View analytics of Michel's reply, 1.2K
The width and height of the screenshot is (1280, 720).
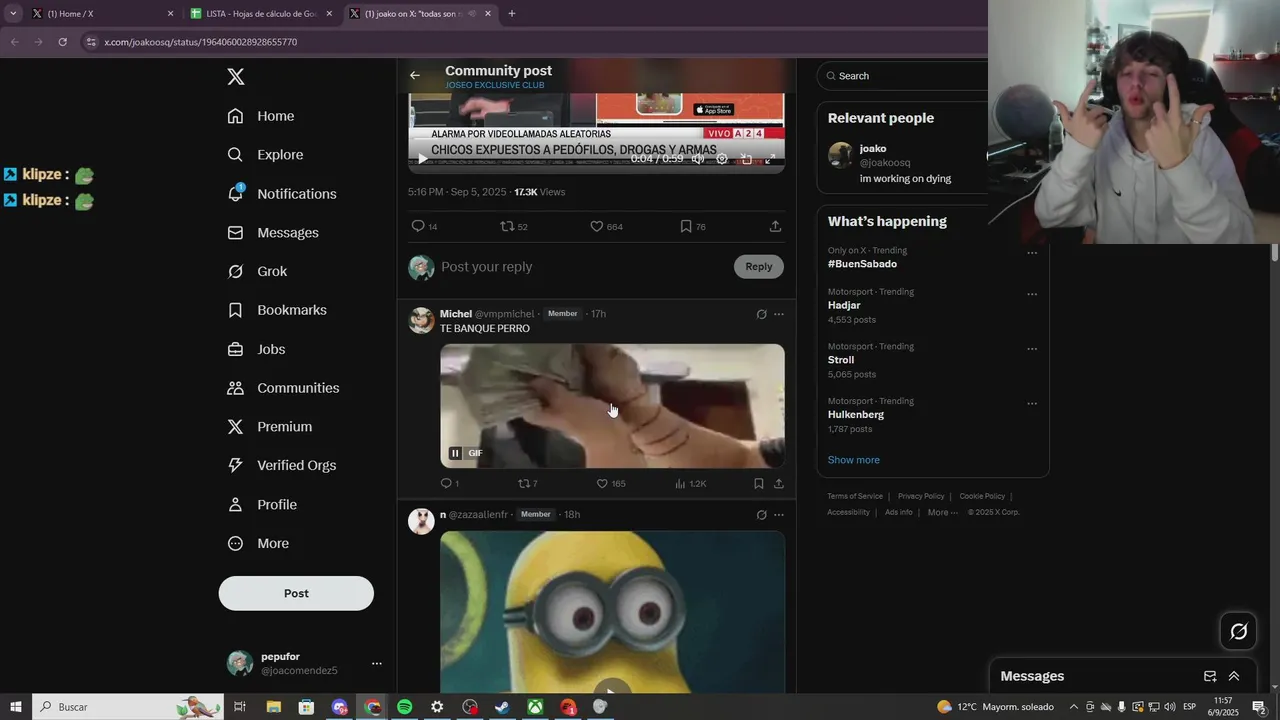[691, 483]
